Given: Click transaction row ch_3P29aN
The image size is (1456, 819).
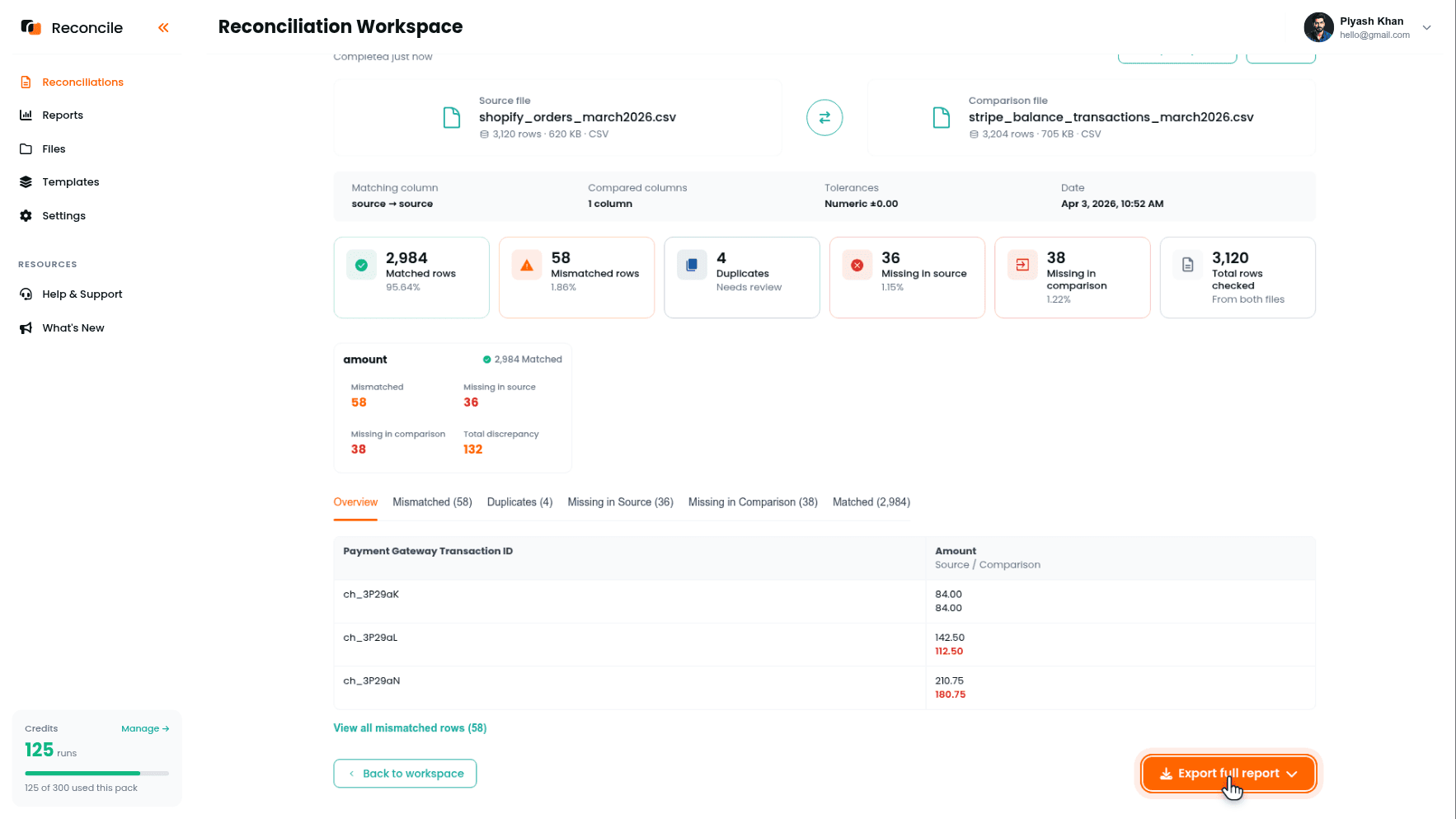Looking at the screenshot, I should 824,688.
